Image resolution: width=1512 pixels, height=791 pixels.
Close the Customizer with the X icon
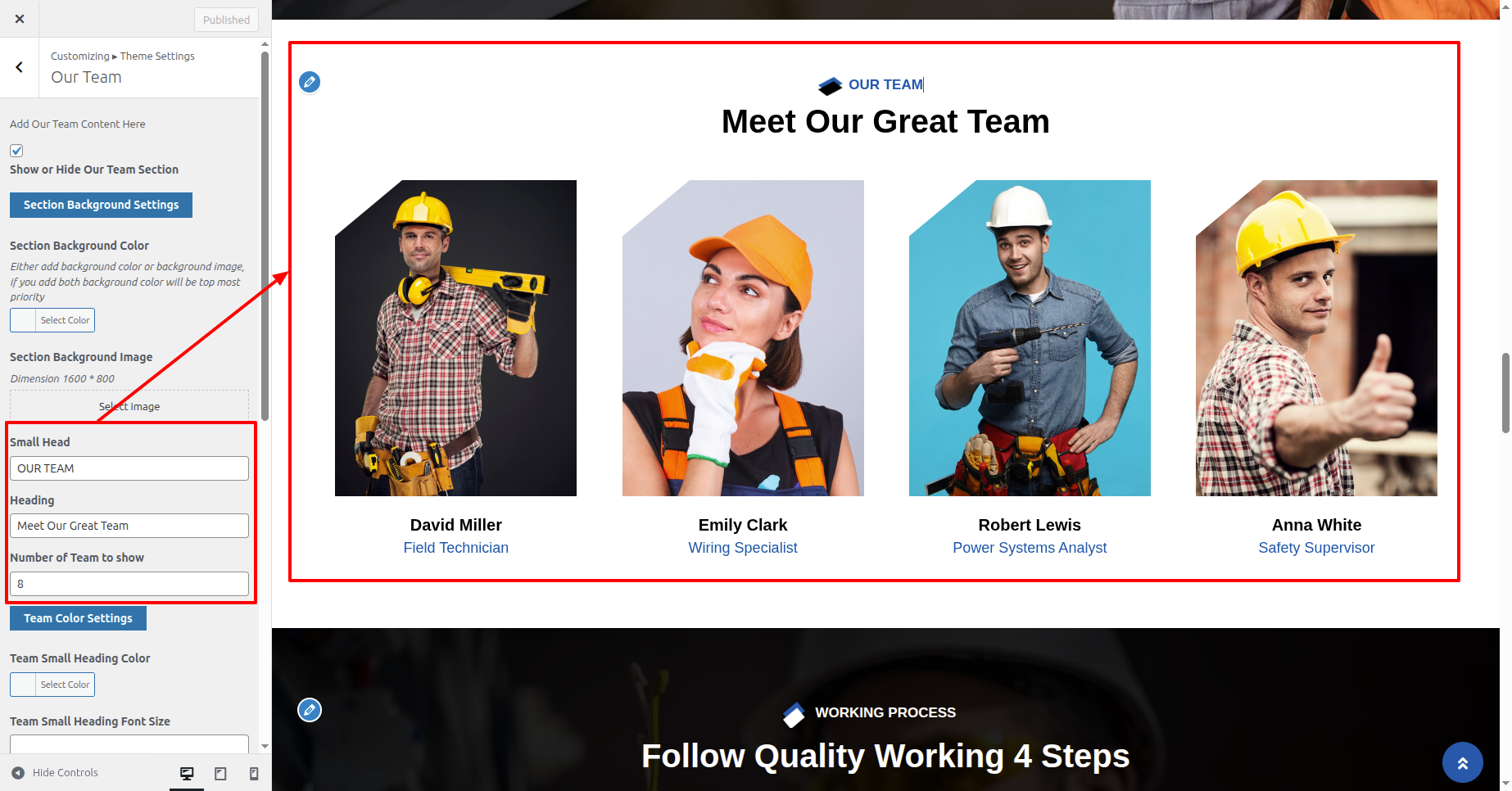pos(20,19)
